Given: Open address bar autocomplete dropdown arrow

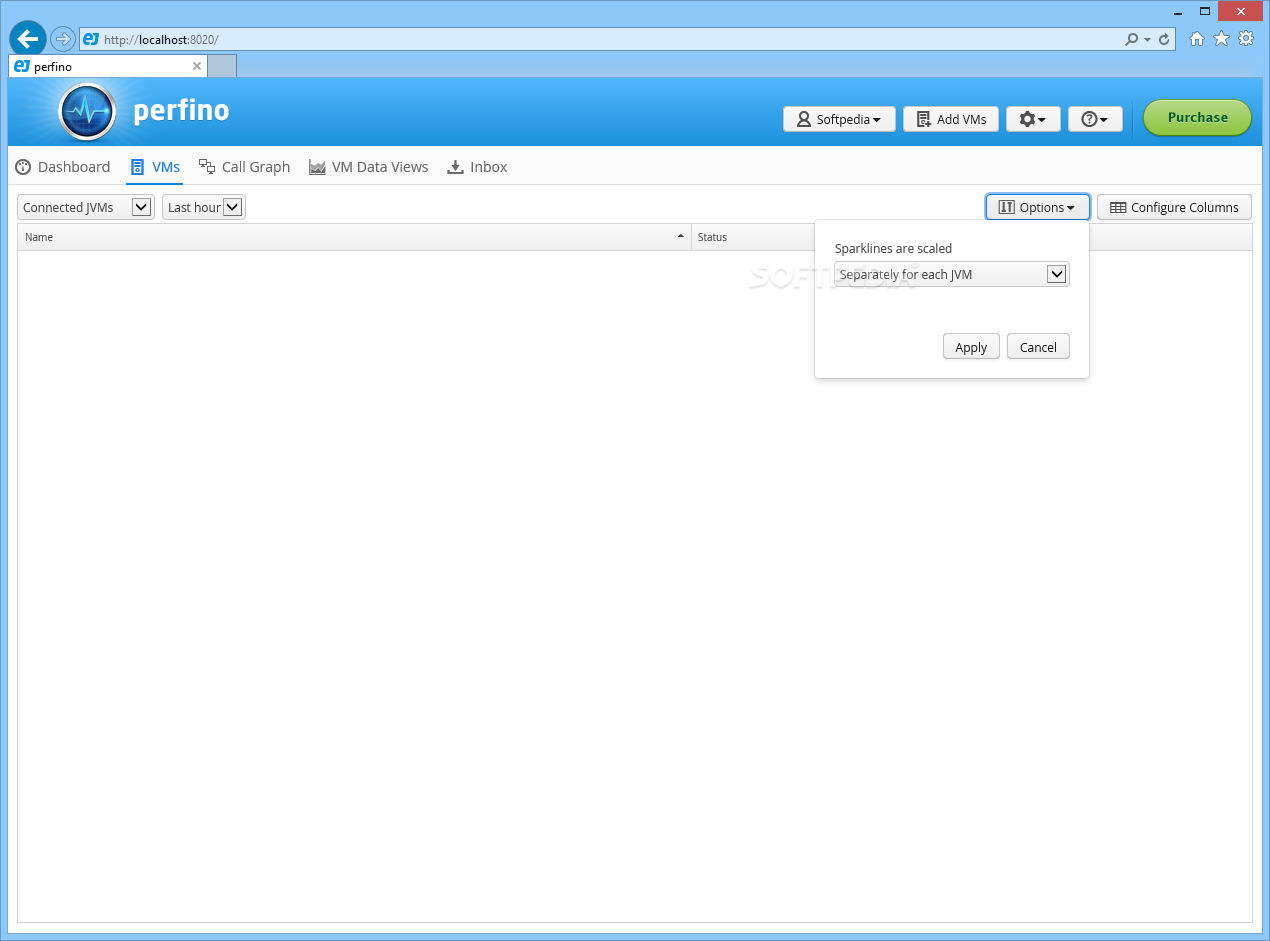Looking at the screenshot, I should (x=1148, y=39).
